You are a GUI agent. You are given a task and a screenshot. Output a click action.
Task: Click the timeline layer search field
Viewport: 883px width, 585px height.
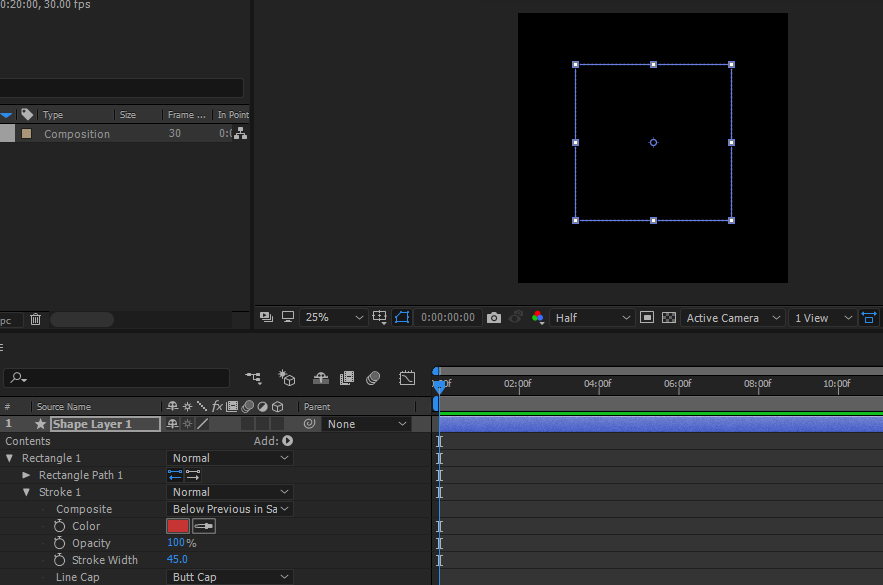point(117,377)
